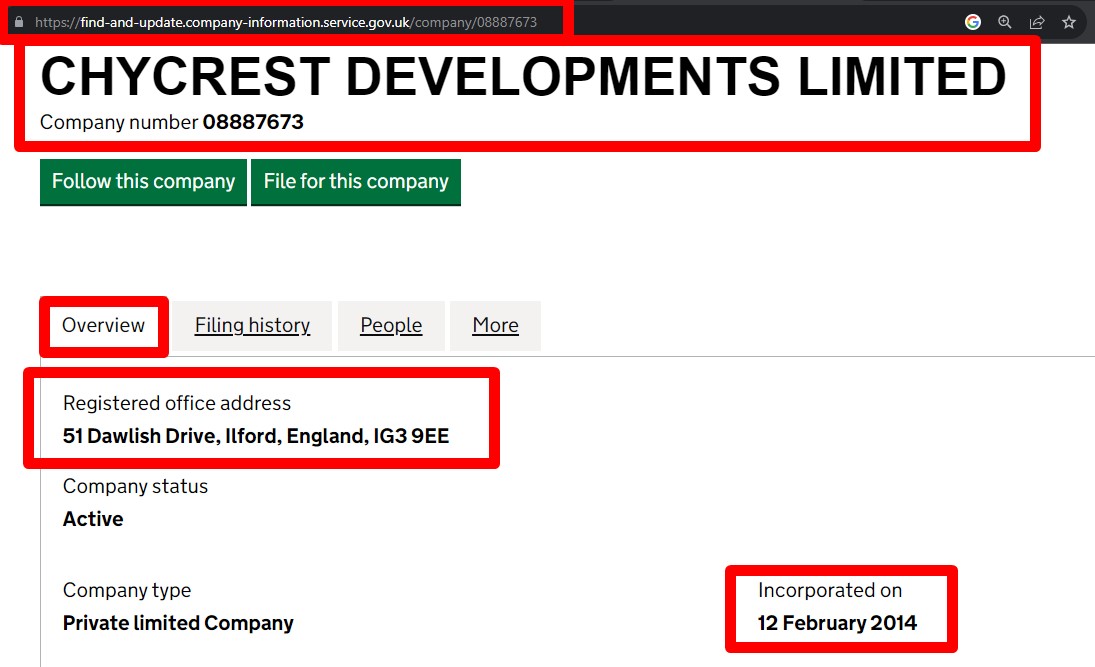Click the Incorporated on label

pyautogui.click(x=830, y=590)
